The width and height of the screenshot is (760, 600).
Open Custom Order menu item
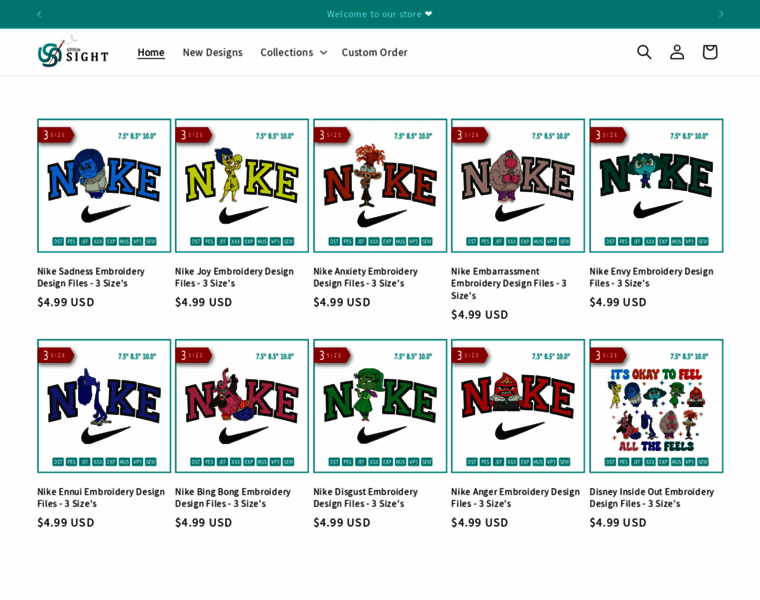click(x=374, y=52)
